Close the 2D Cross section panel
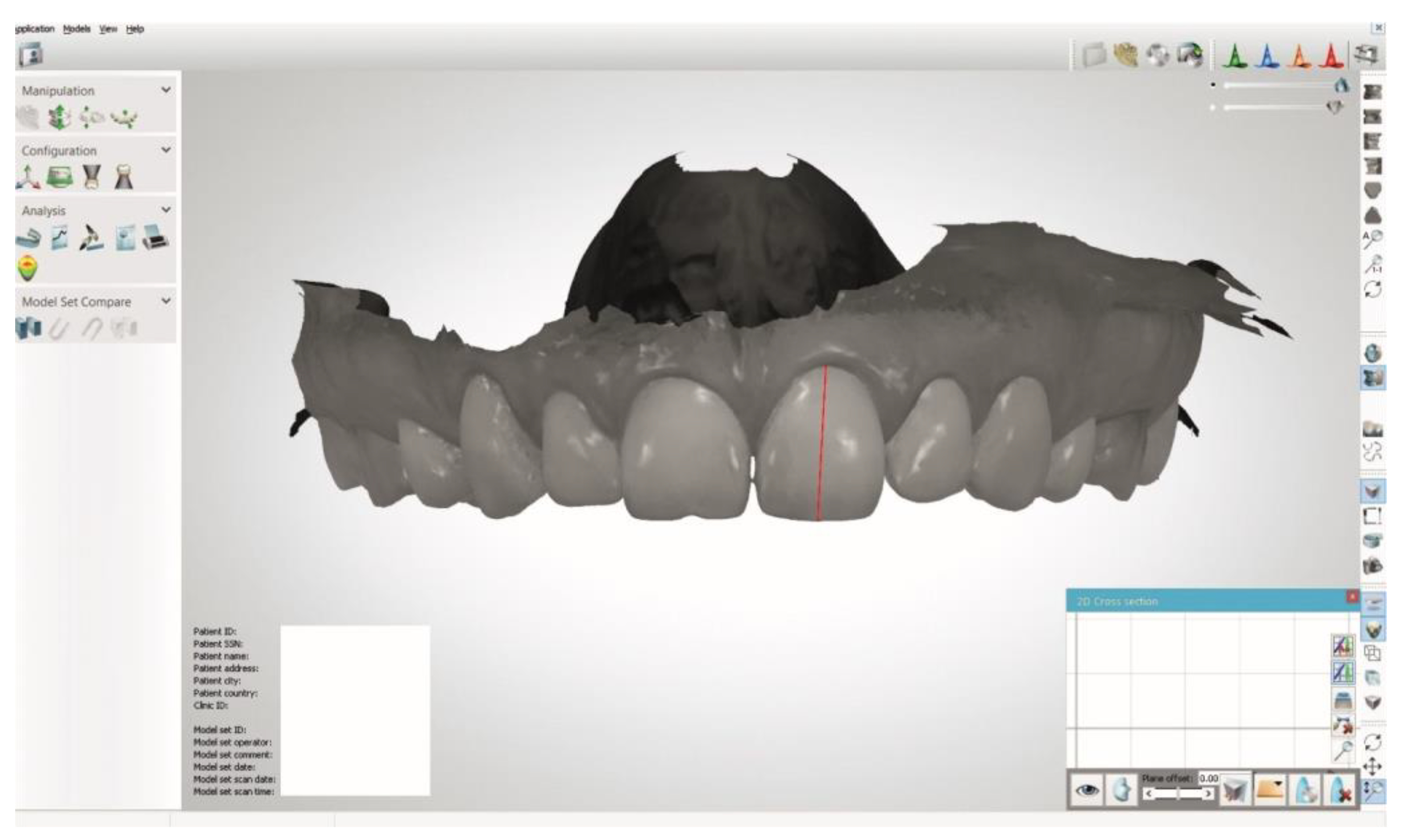Screen dimensions: 1403x840 click(x=1352, y=596)
